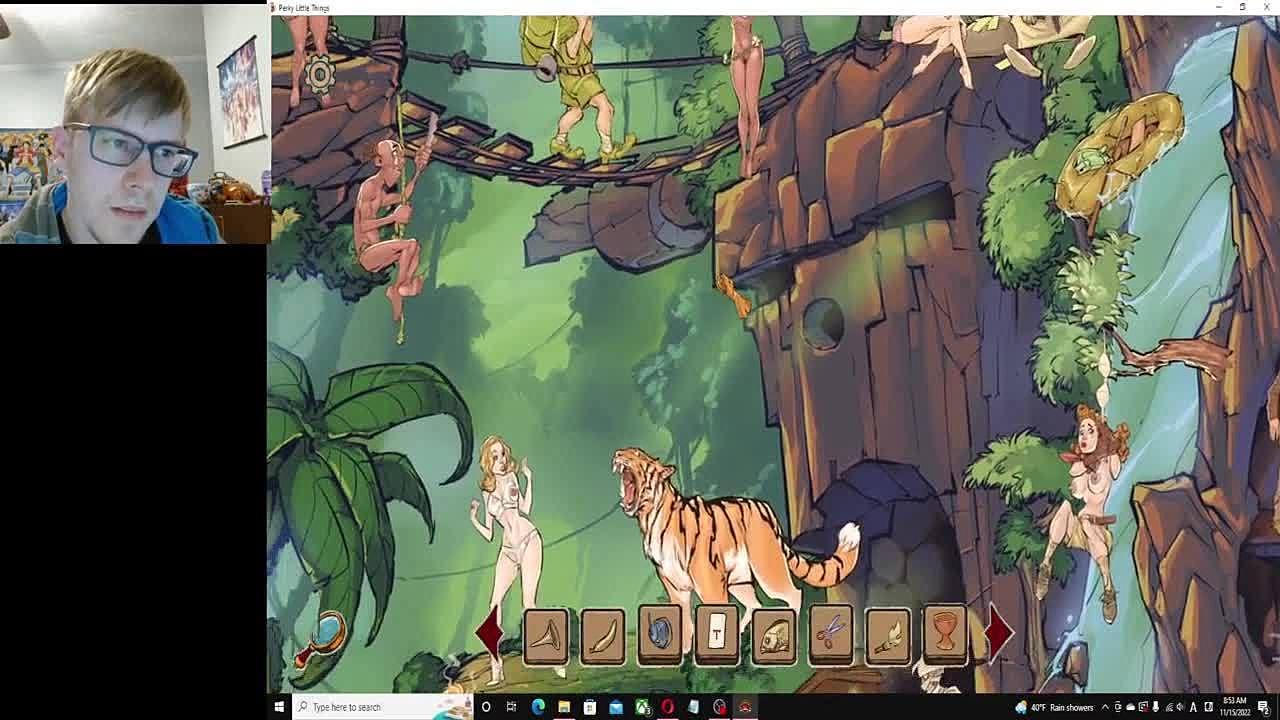Close the Perky Little Things window
The width and height of the screenshot is (1280, 720).
[1266, 7]
